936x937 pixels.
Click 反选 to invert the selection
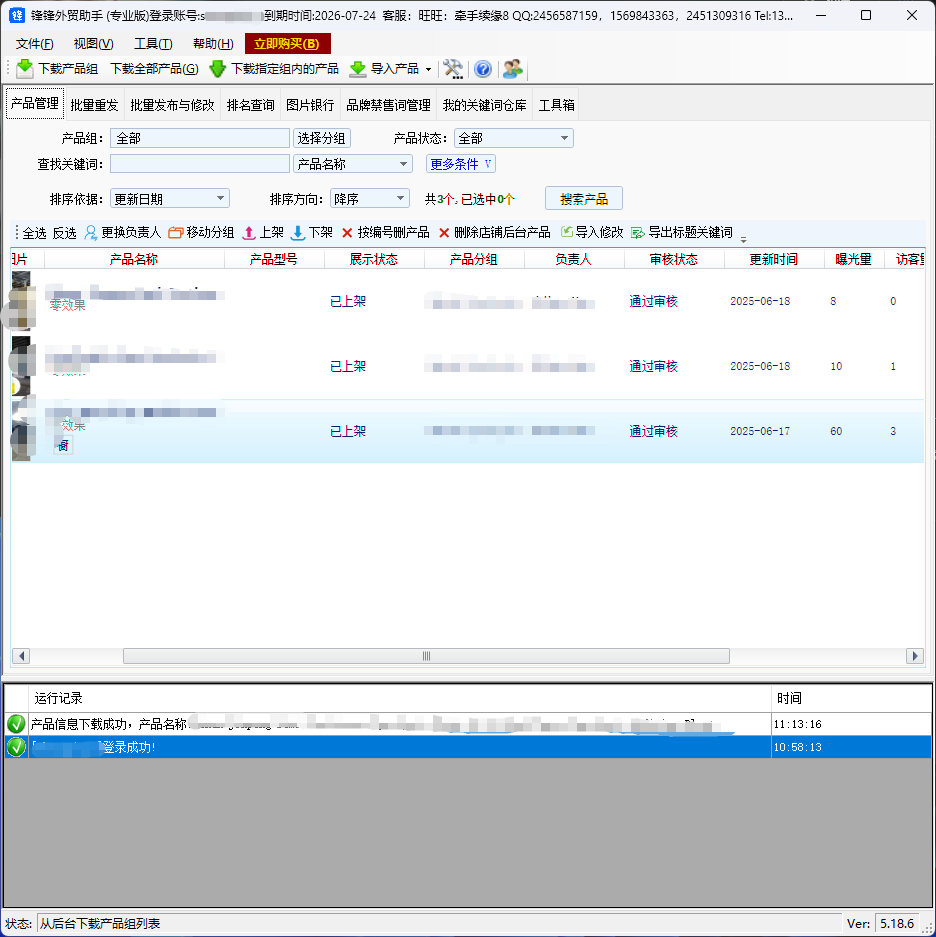[64, 233]
